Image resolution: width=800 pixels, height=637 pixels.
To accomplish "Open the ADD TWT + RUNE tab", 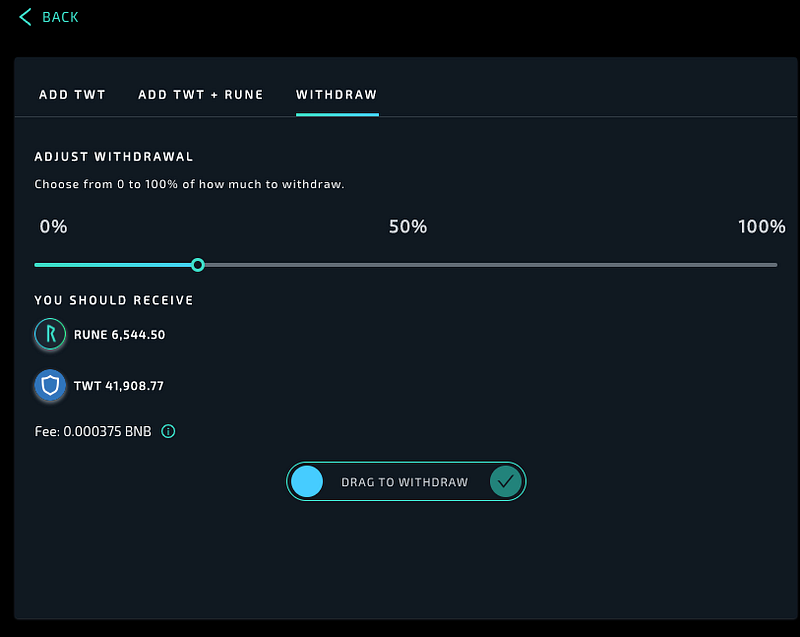I will pyautogui.click(x=201, y=95).
